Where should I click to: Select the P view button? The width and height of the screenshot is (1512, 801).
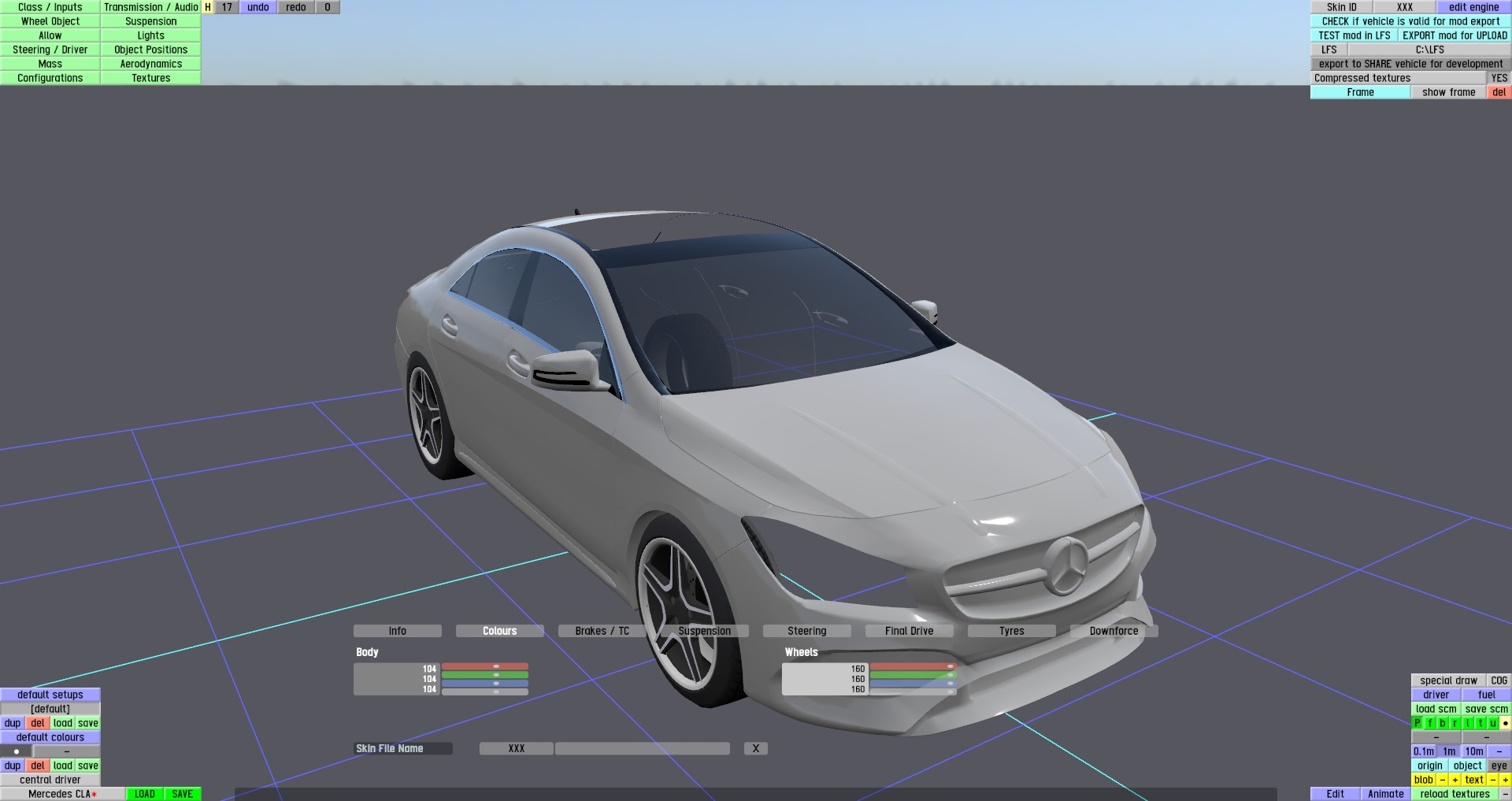pyautogui.click(x=1417, y=723)
